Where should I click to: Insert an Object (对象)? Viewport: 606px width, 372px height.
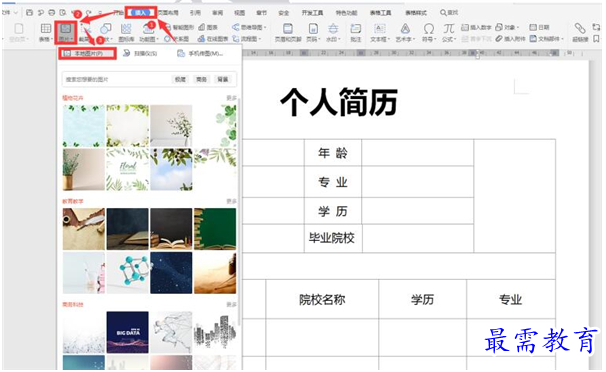click(507, 27)
